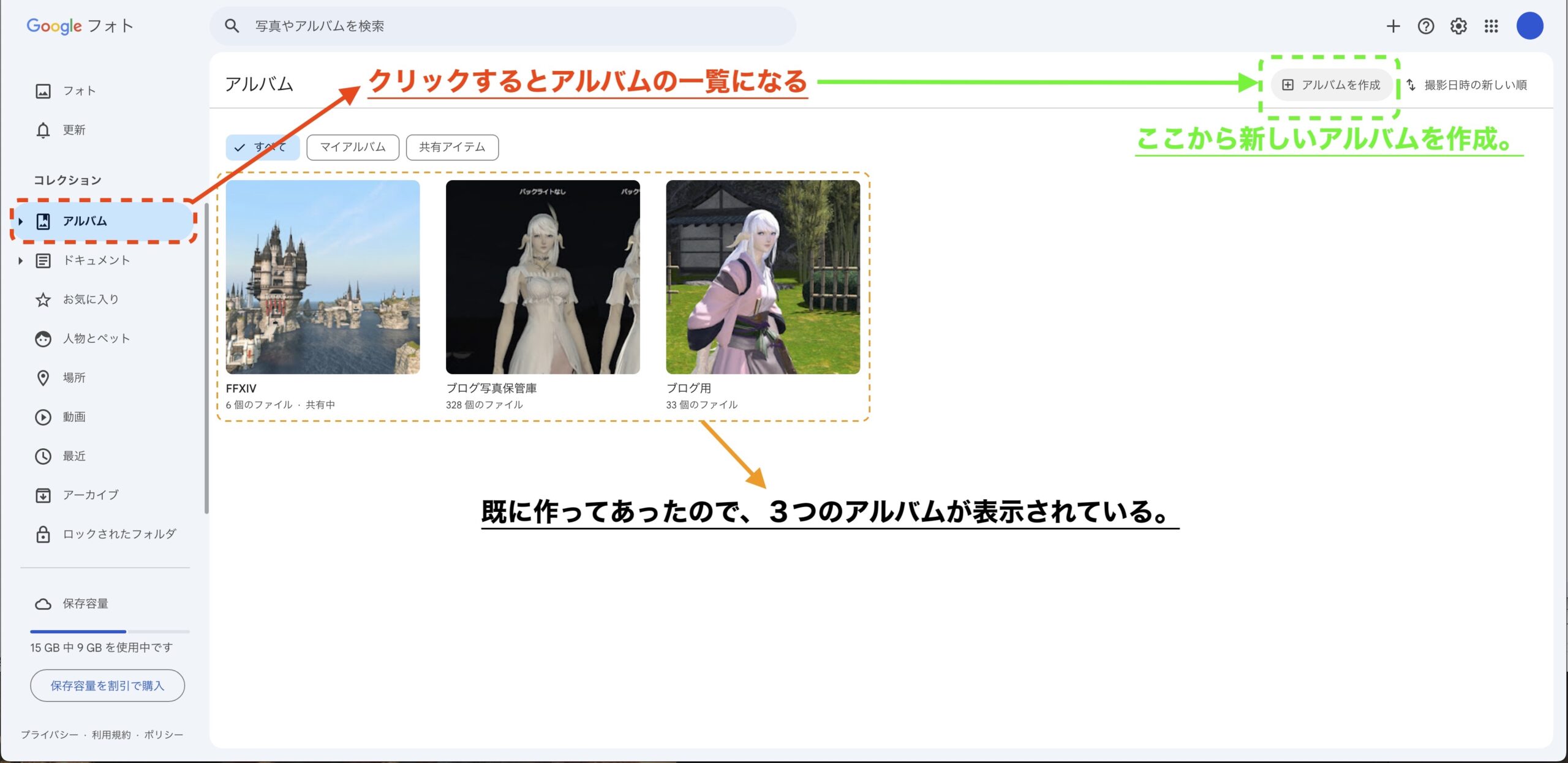Expand the アルバム tree arrow

(20, 221)
